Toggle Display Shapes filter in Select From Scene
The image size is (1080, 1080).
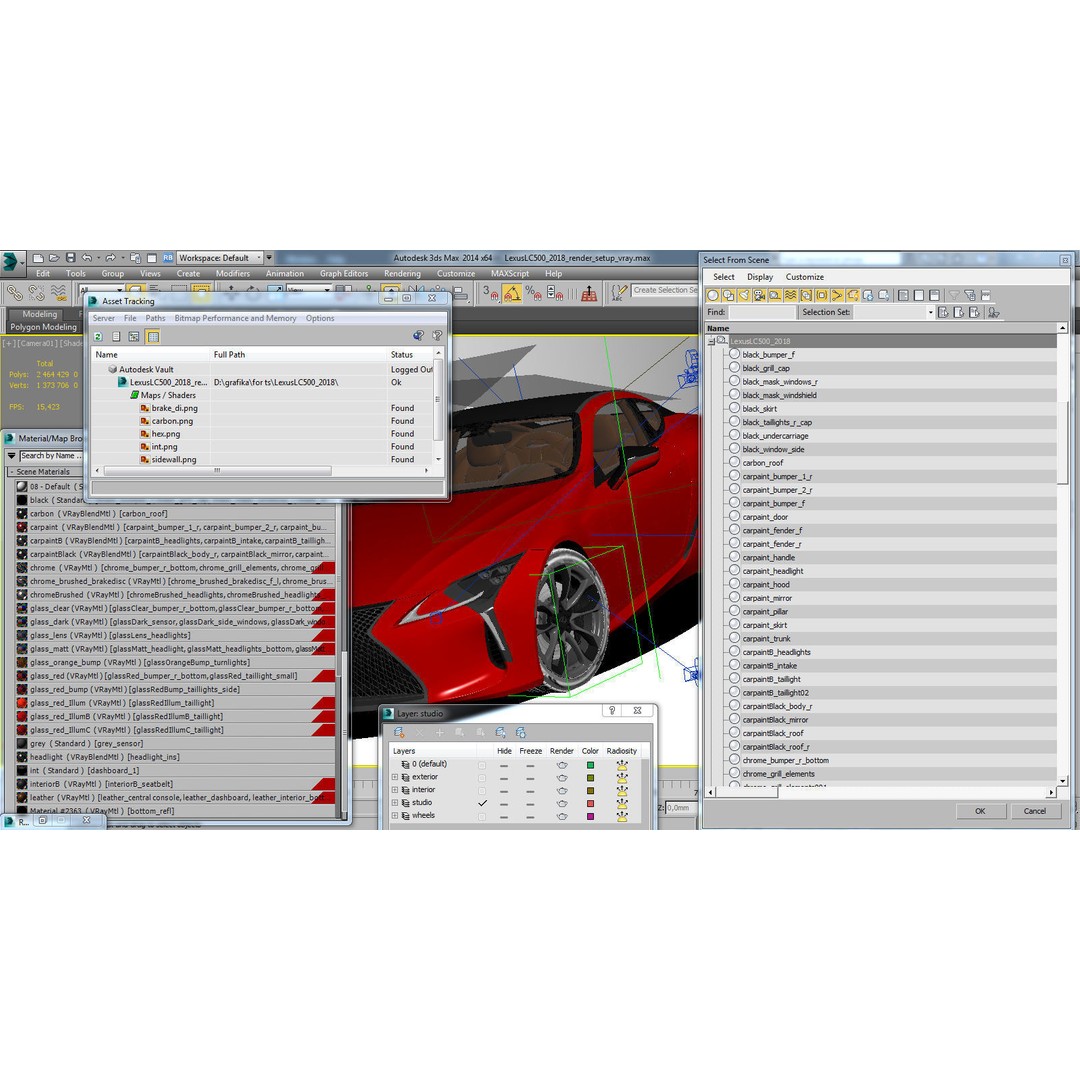click(x=728, y=295)
